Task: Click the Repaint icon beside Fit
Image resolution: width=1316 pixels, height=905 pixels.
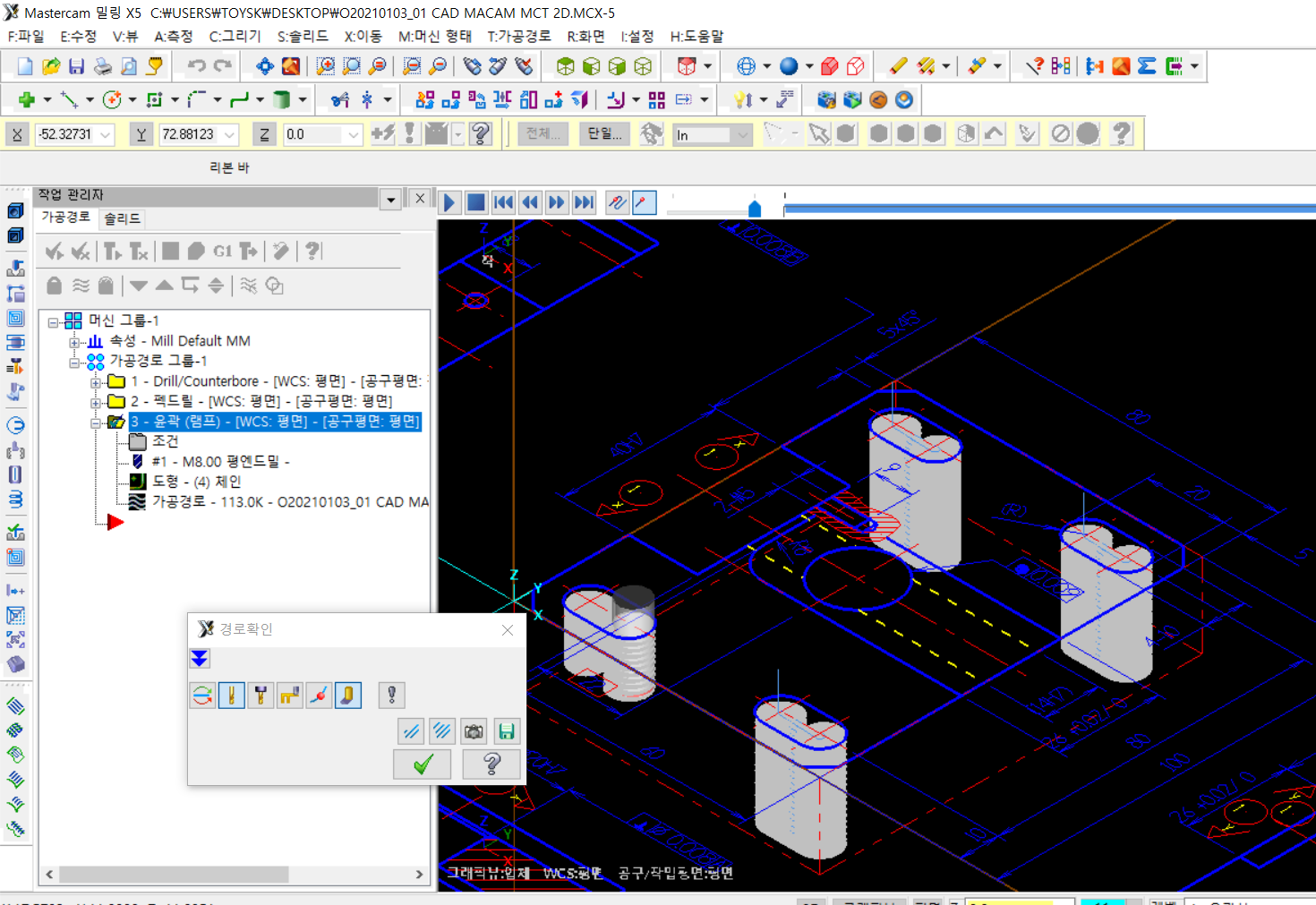Action: (x=291, y=66)
